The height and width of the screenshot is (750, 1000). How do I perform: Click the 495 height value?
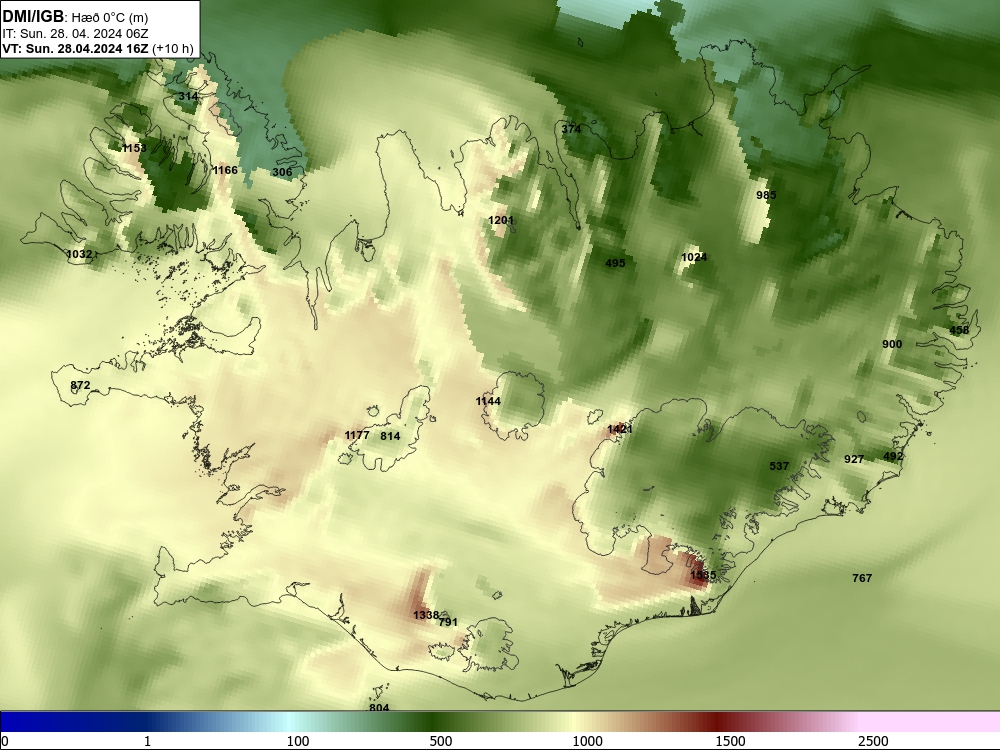[615, 263]
